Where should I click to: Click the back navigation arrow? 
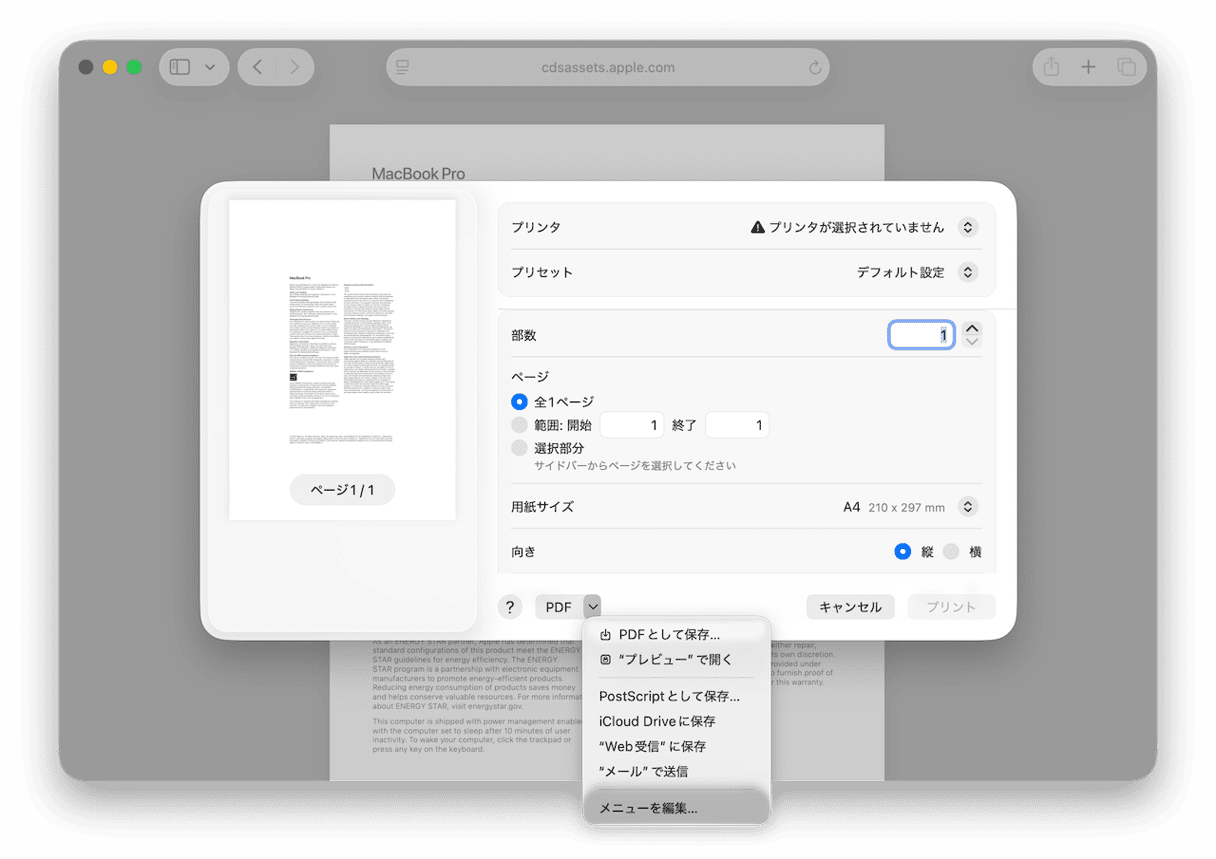pyautogui.click(x=257, y=67)
